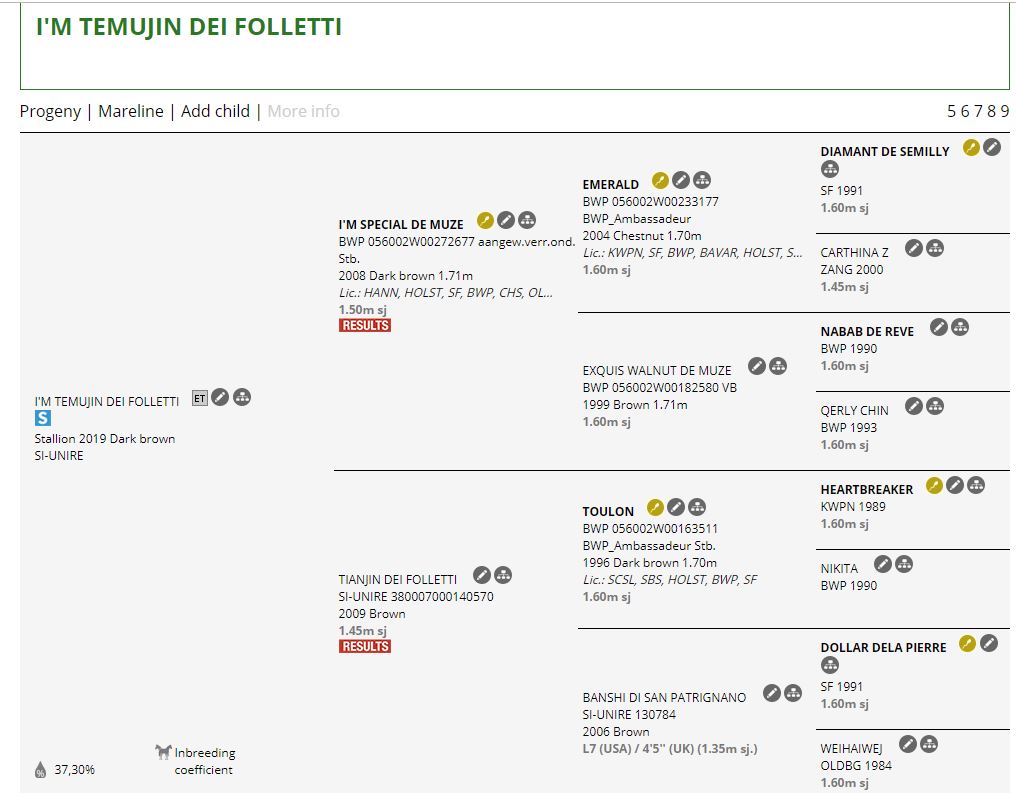The height and width of the screenshot is (793, 1016).
Task: Open the Mareline tab
Action: pos(130,111)
